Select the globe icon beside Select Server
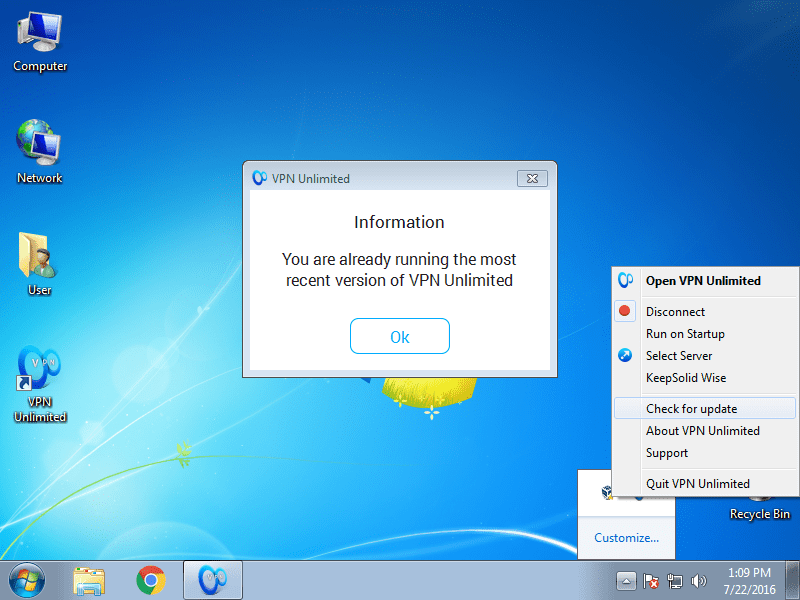Screen dimensions: 800x600 pos(625,355)
